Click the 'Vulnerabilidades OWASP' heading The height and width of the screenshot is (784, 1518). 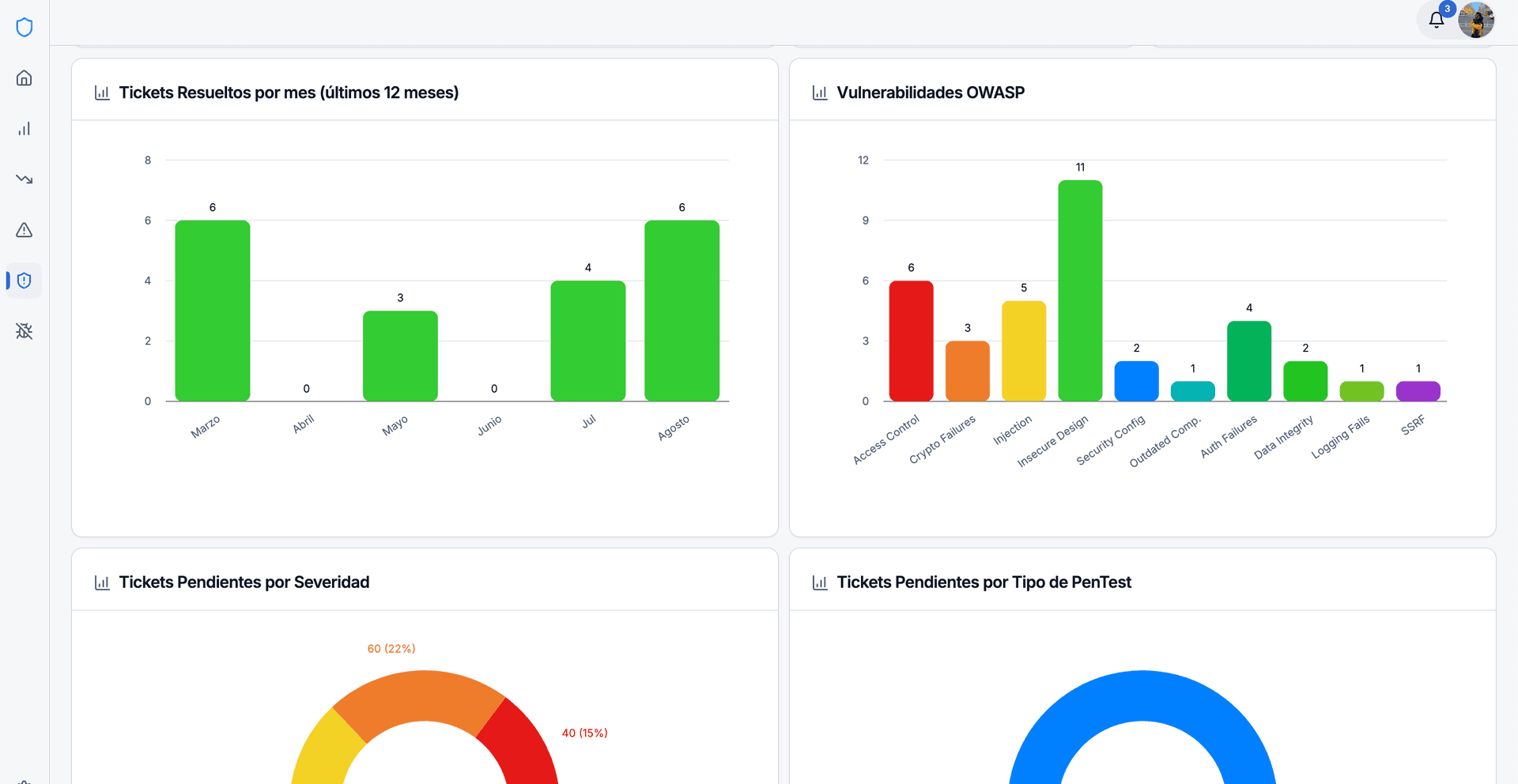tap(931, 92)
